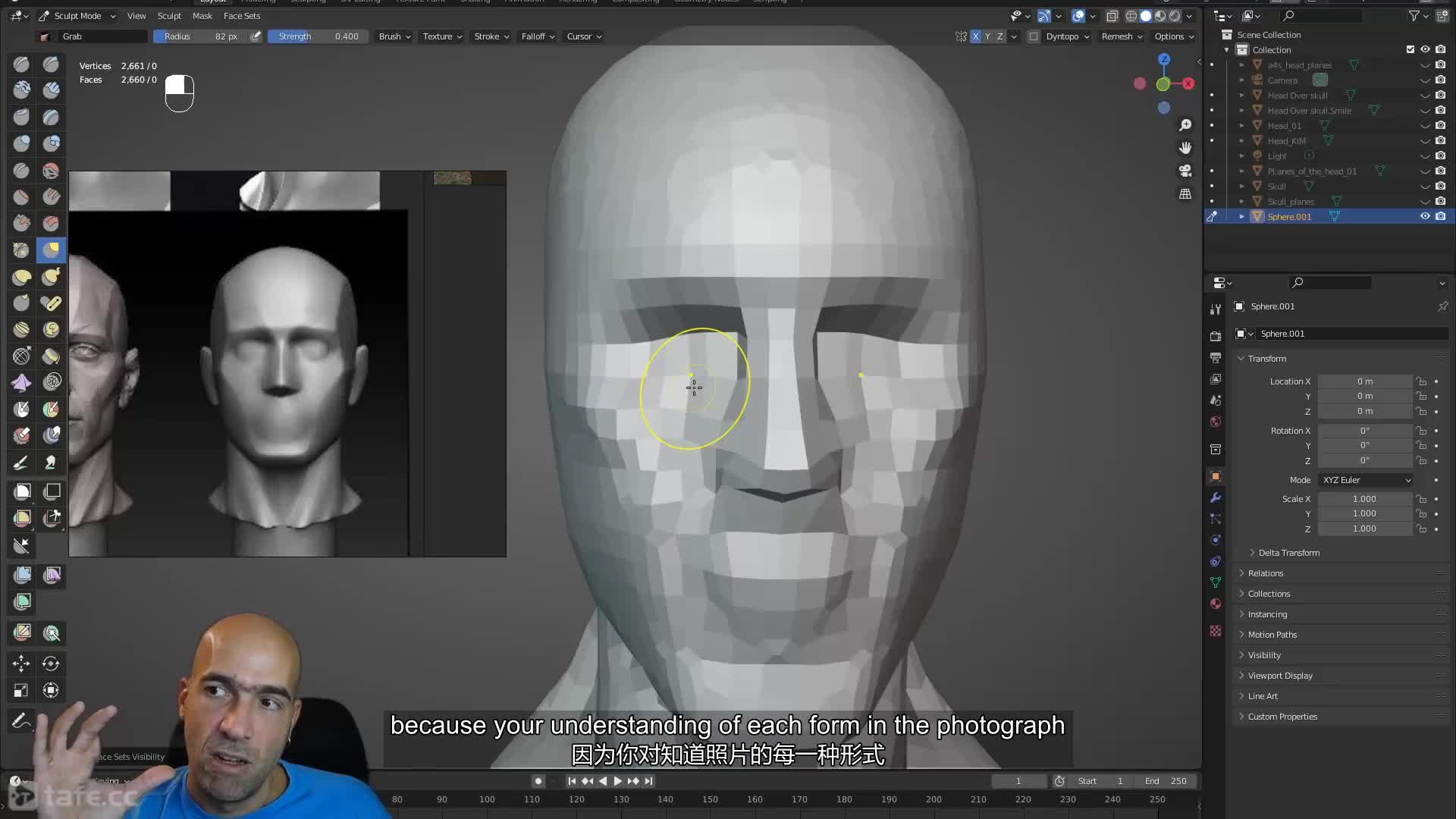1456x819 pixels.
Task: Open the Falloff dropdown
Action: point(538,36)
